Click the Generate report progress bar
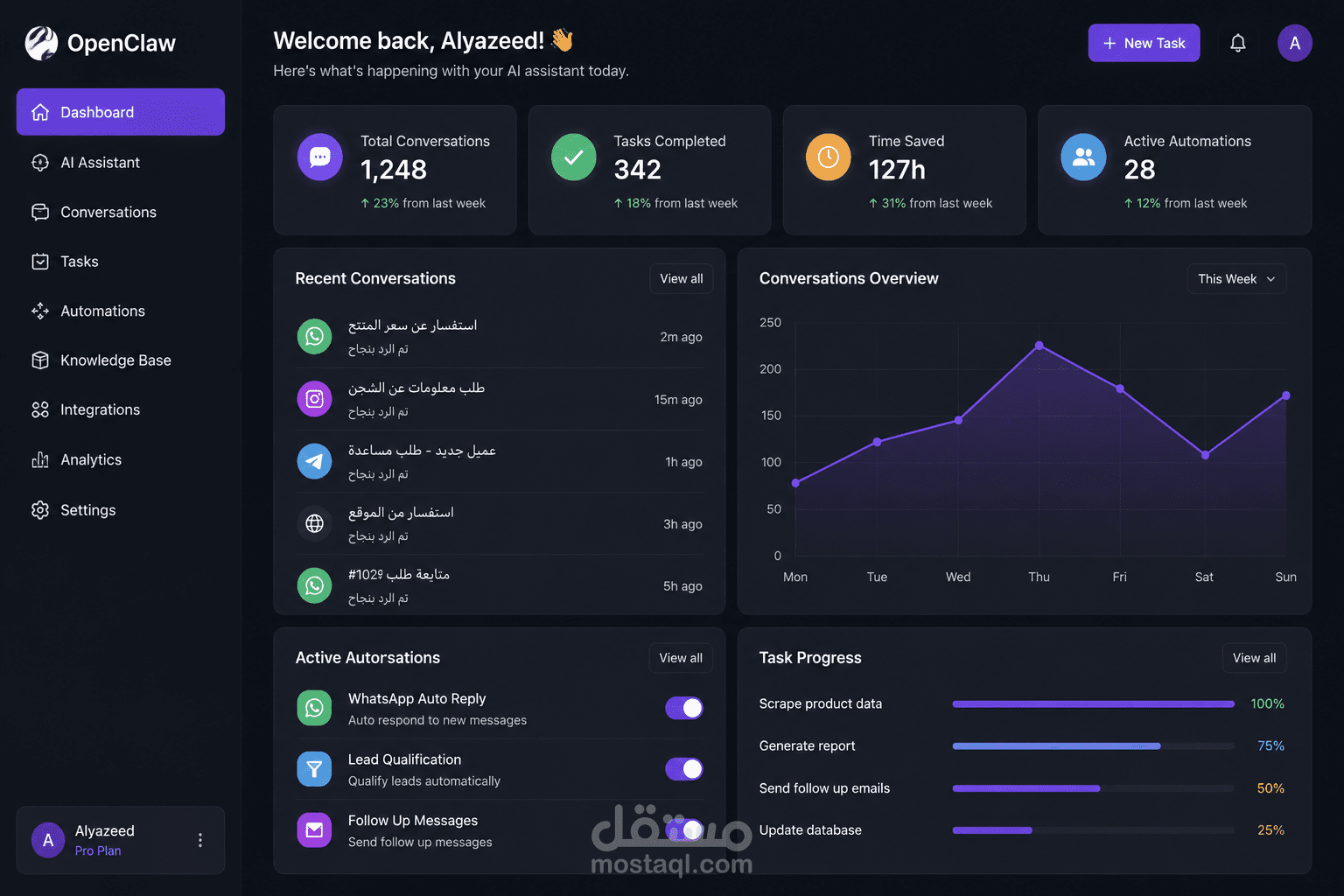Viewport: 1344px width, 896px height. pyautogui.click(x=1093, y=746)
